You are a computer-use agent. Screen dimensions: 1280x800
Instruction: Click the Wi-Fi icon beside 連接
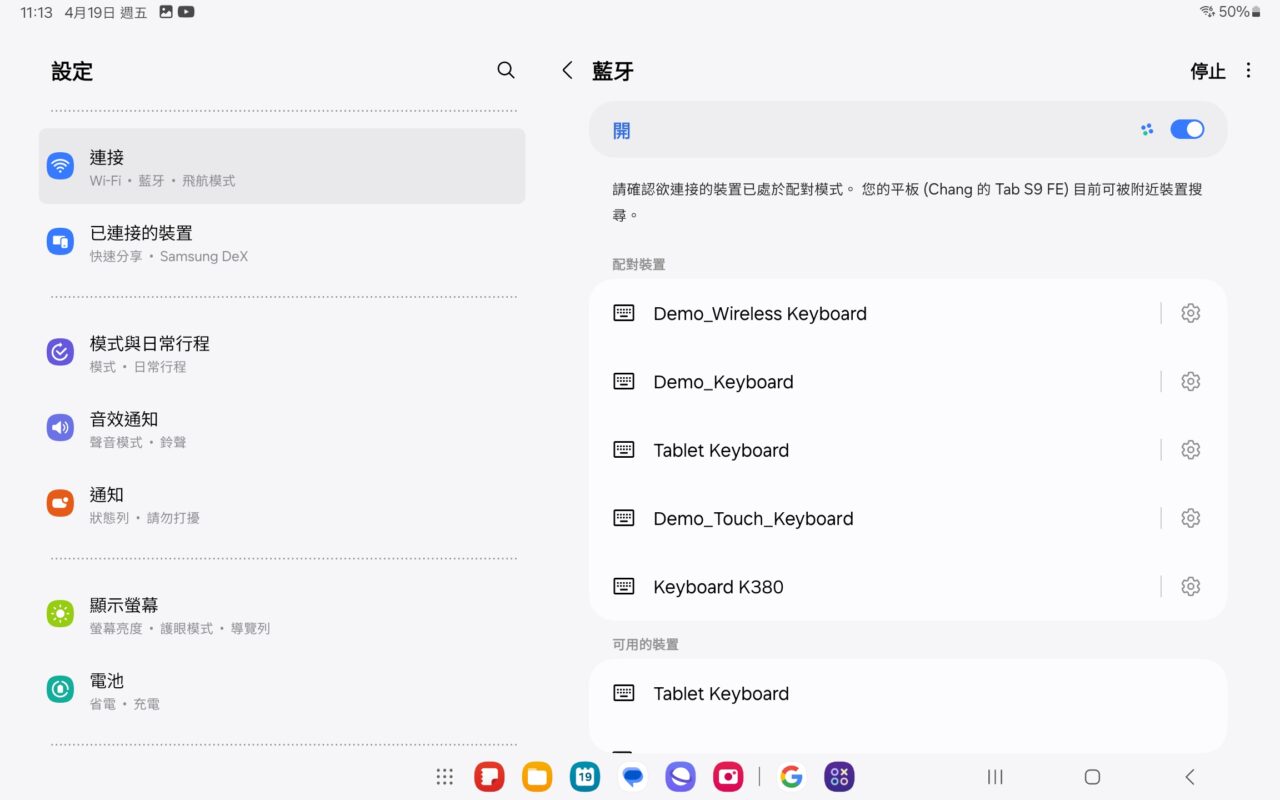click(60, 166)
